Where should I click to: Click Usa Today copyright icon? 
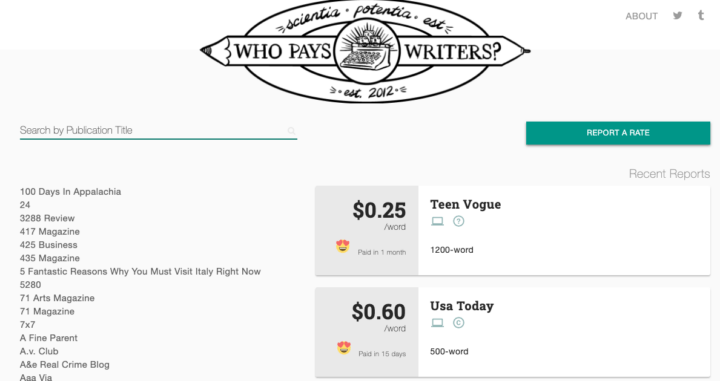point(458,323)
